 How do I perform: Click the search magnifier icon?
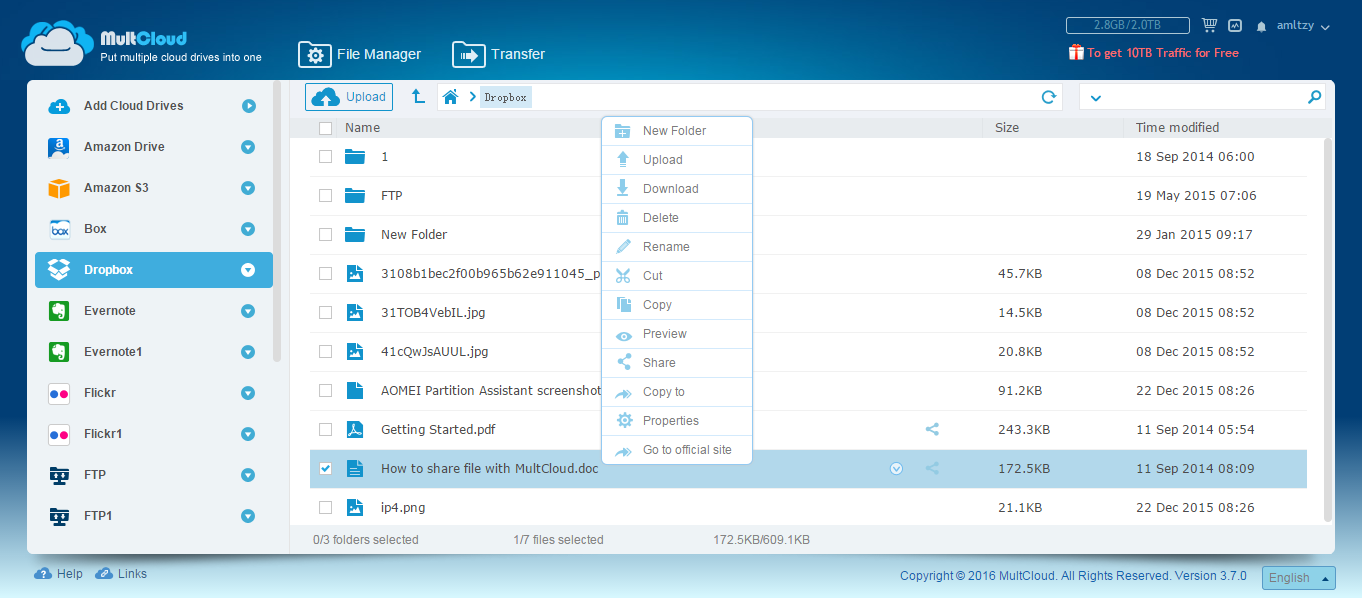tap(1314, 97)
